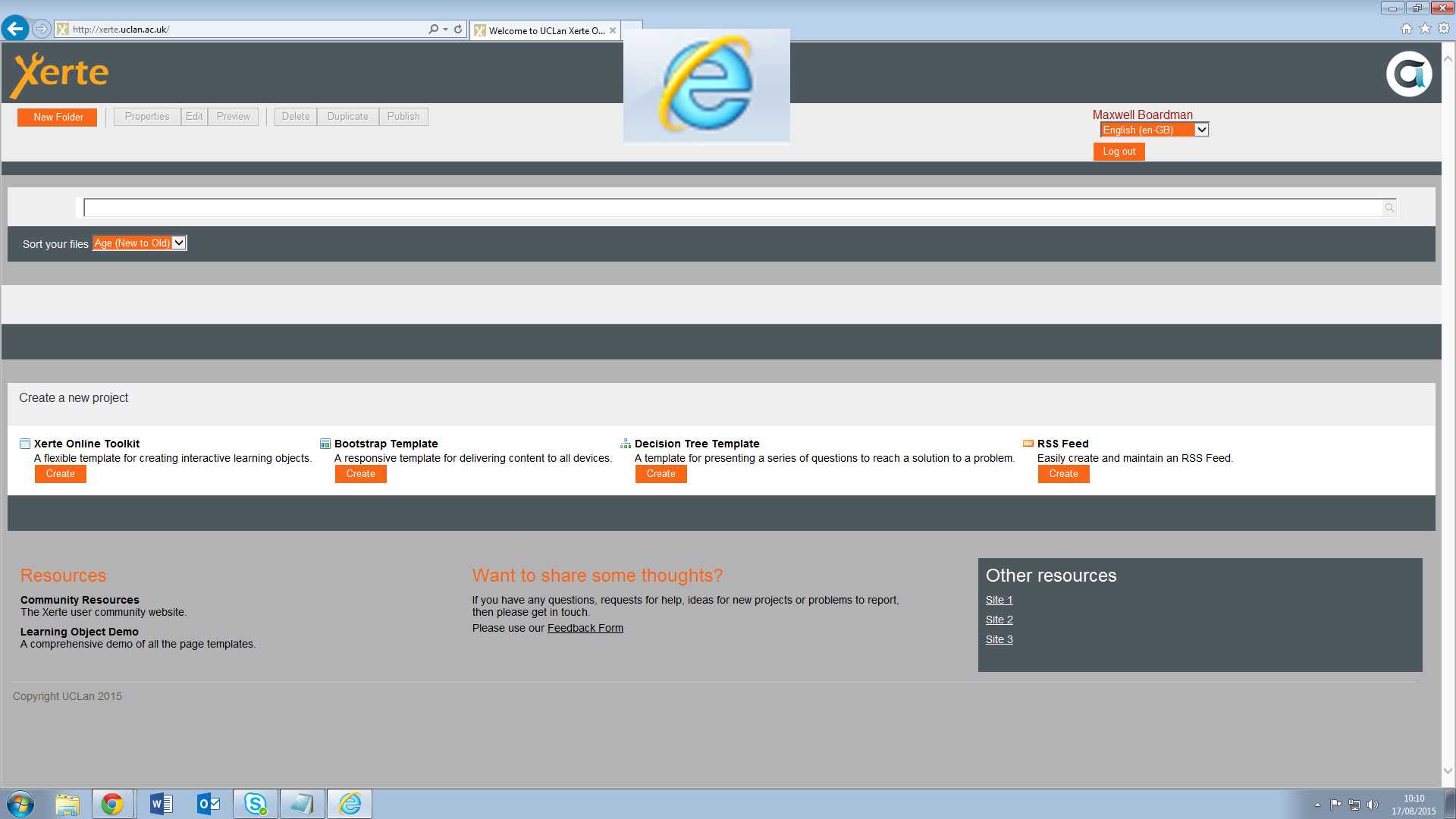
Task: Open the Site 2 link
Action: coord(999,620)
